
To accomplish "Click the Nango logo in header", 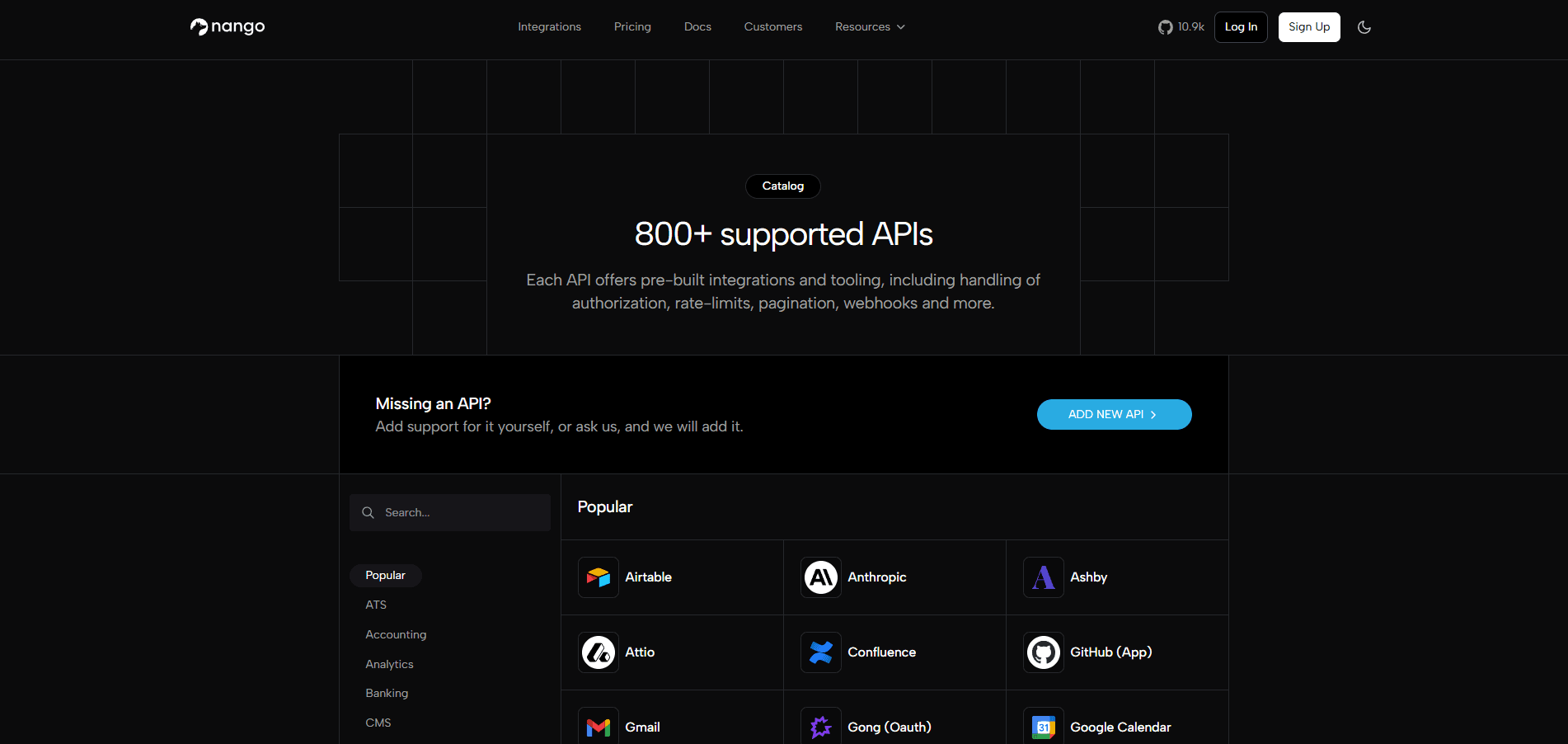I will (228, 26).
